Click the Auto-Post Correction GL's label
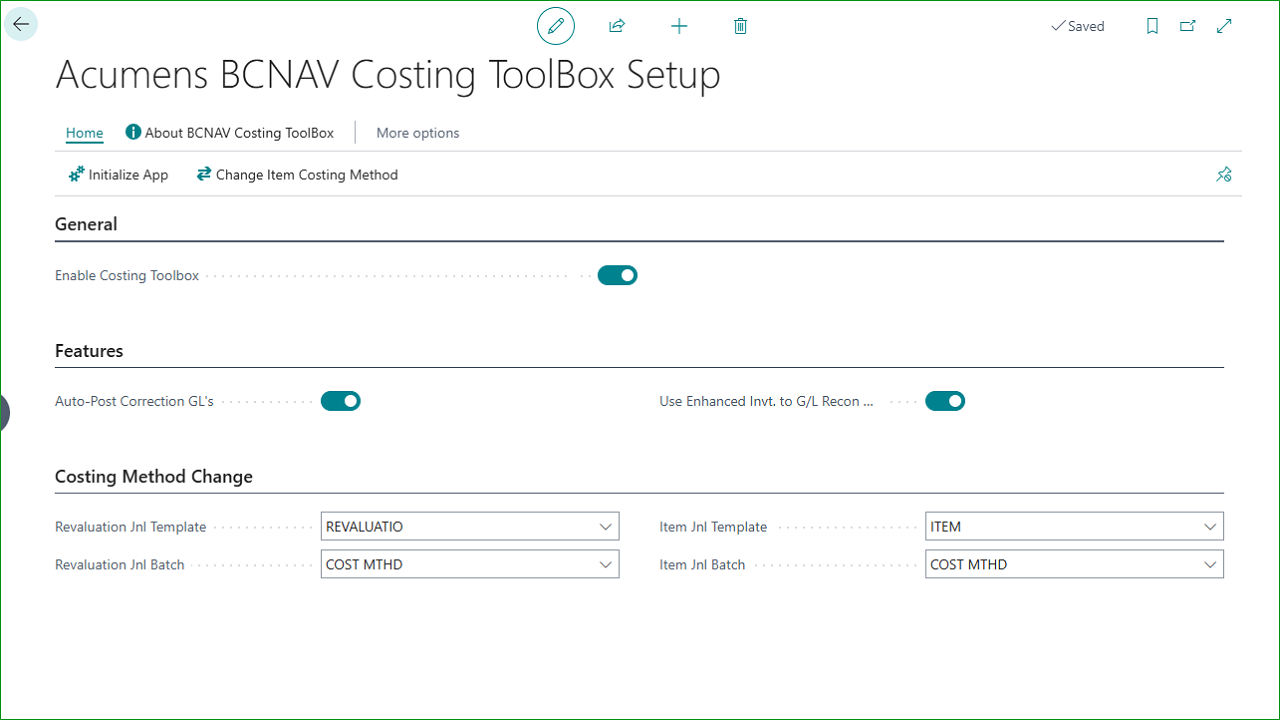The height and width of the screenshot is (720, 1280). click(x=134, y=402)
